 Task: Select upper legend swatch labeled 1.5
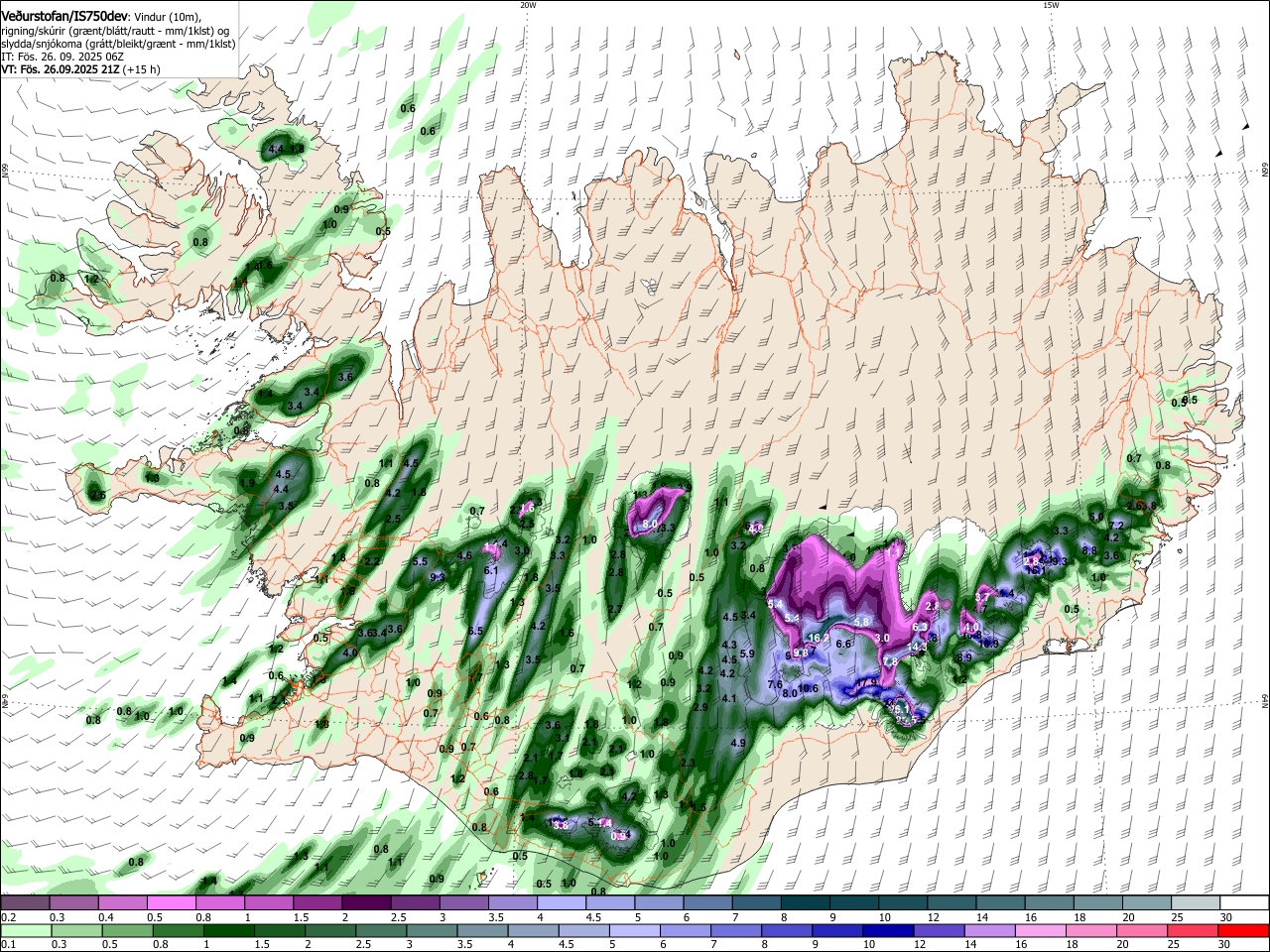[x=317, y=903]
